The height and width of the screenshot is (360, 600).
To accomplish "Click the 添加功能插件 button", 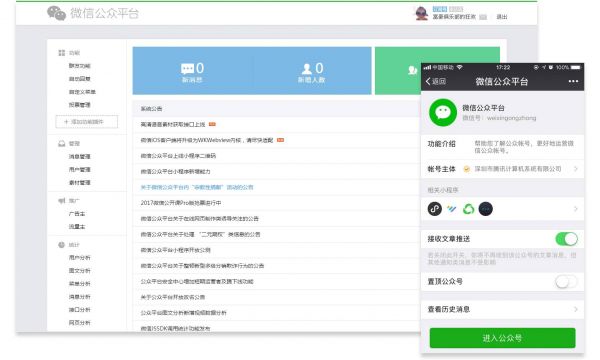I will pos(86,122).
